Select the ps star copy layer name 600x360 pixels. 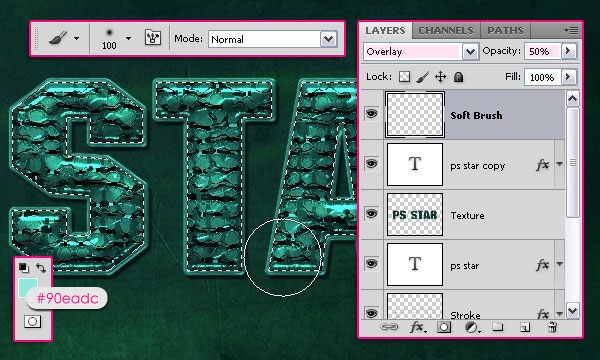[478, 166]
